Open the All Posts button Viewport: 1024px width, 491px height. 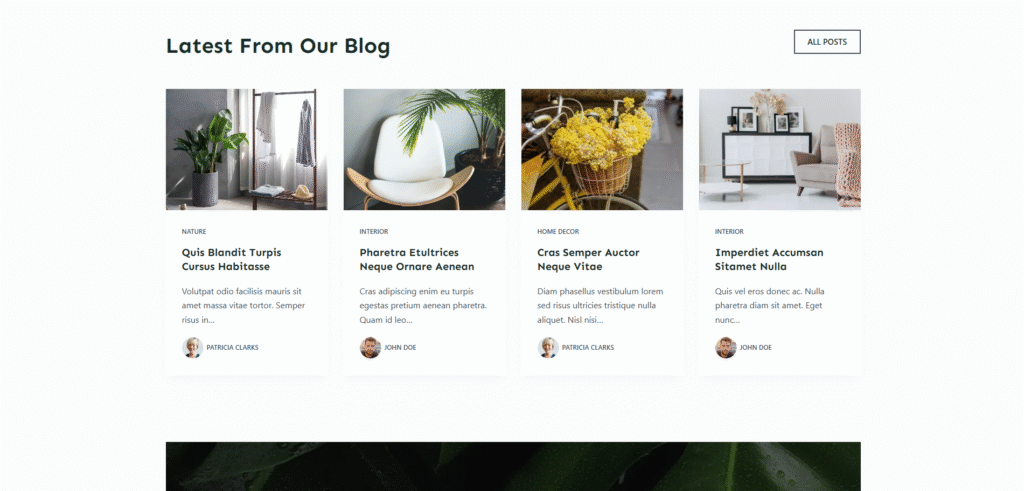[827, 42]
